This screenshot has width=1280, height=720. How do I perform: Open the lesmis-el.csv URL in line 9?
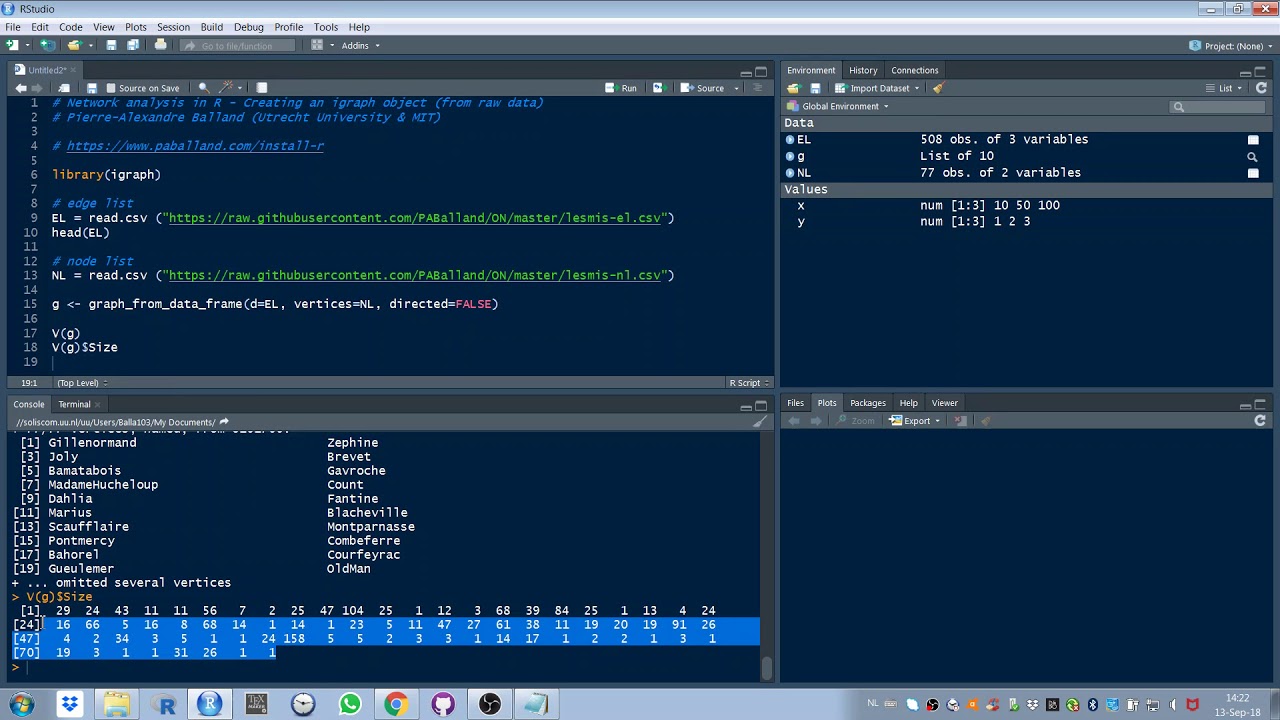pyautogui.click(x=414, y=218)
